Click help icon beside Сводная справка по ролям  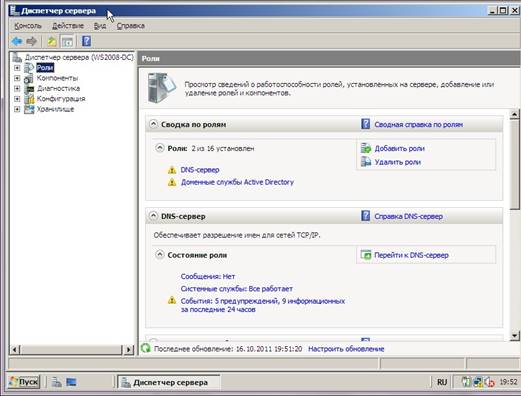[366, 124]
